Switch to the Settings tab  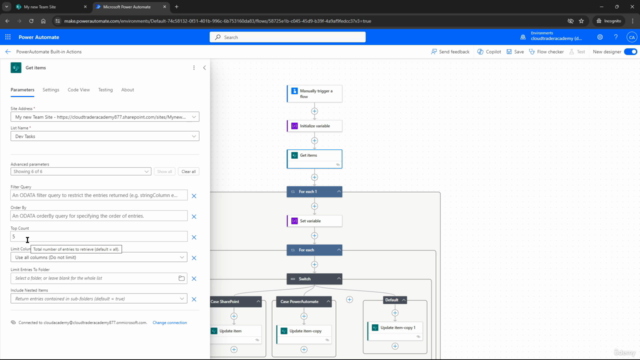pyautogui.click(x=51, y=90)
